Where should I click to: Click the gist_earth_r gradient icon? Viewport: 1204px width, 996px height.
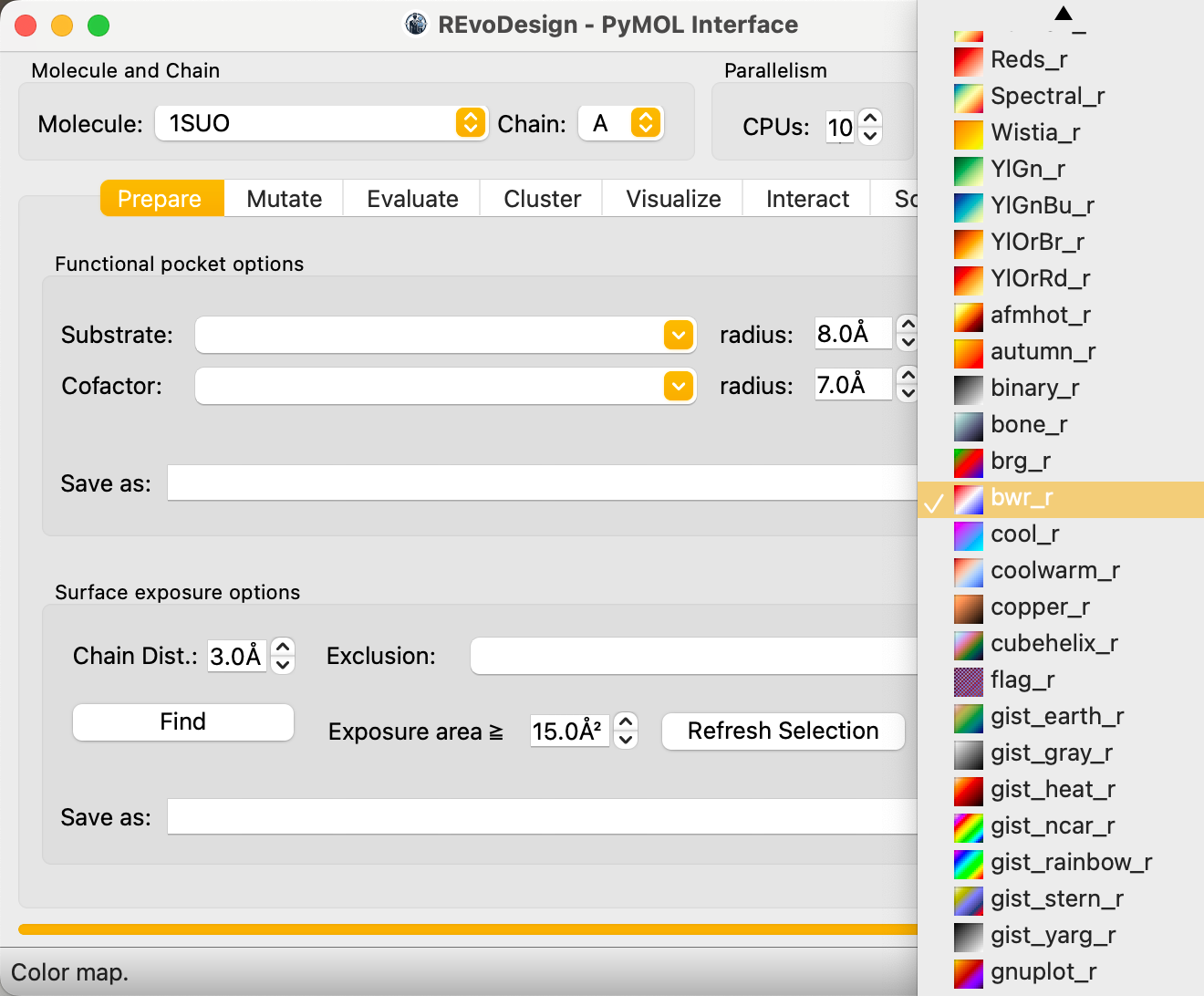pos(969,718)
